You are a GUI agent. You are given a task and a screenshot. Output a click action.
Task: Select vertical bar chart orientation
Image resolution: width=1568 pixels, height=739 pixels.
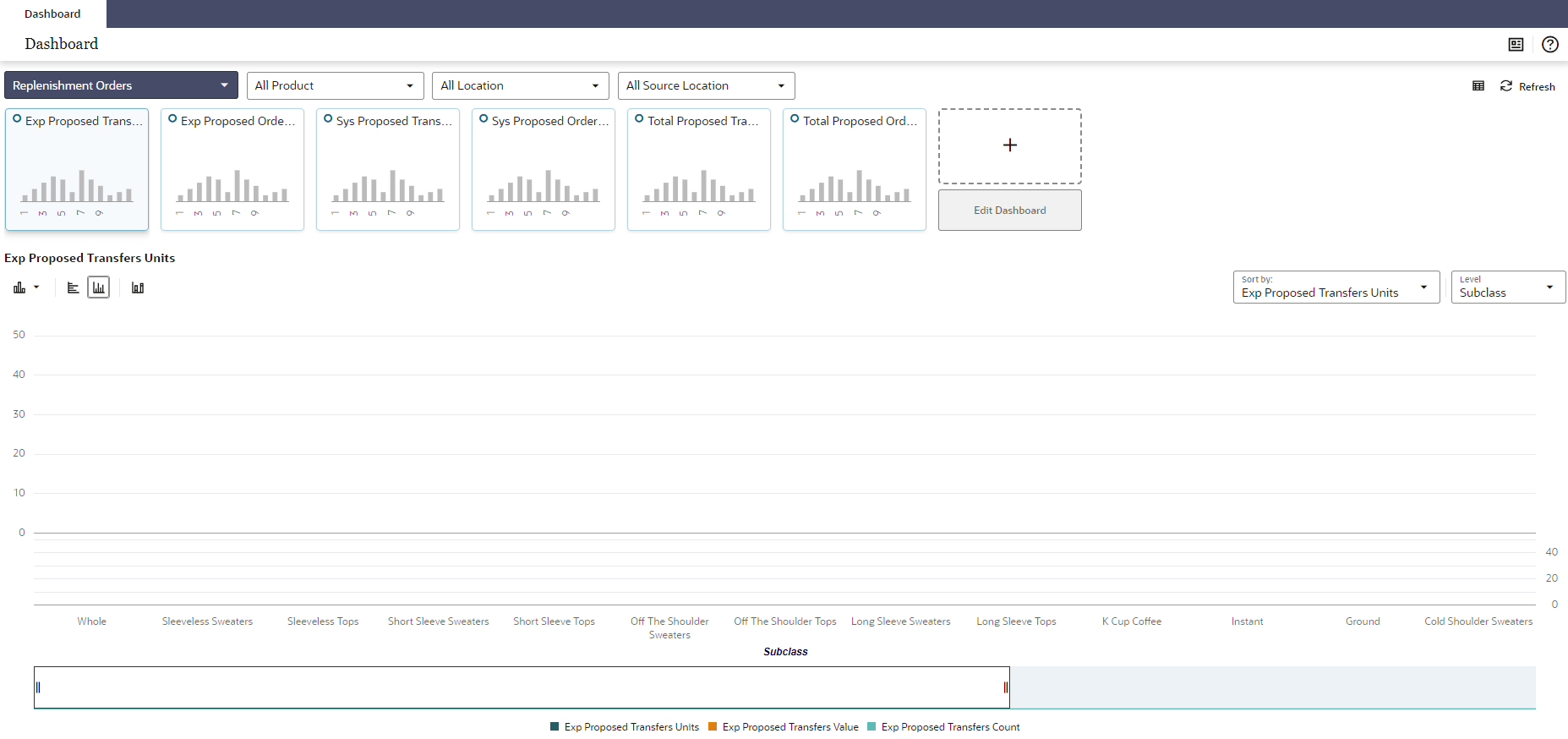point(99,288)
